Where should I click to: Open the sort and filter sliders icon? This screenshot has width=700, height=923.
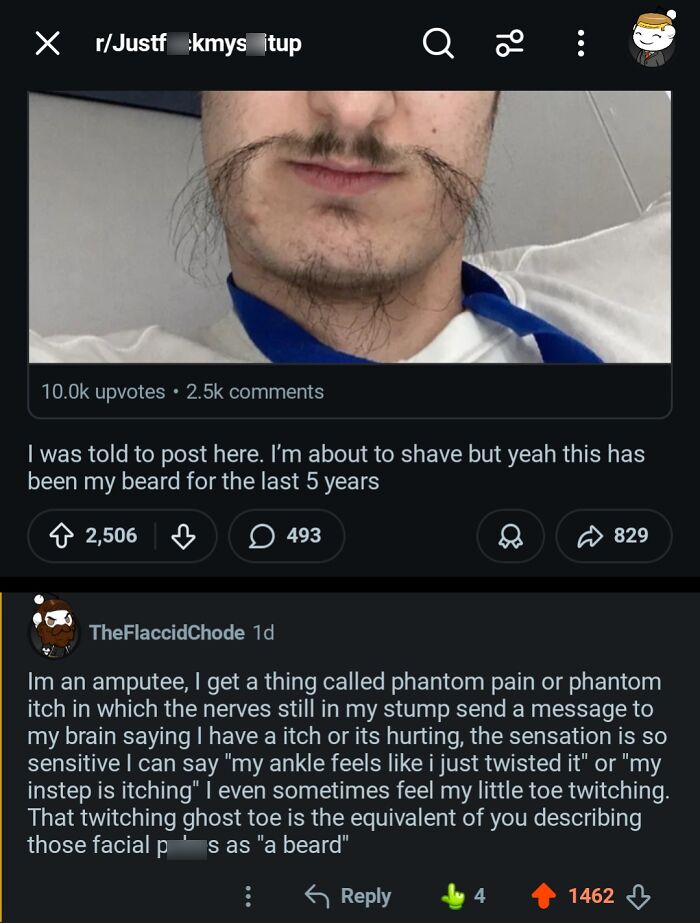click(x=509, y=44)
